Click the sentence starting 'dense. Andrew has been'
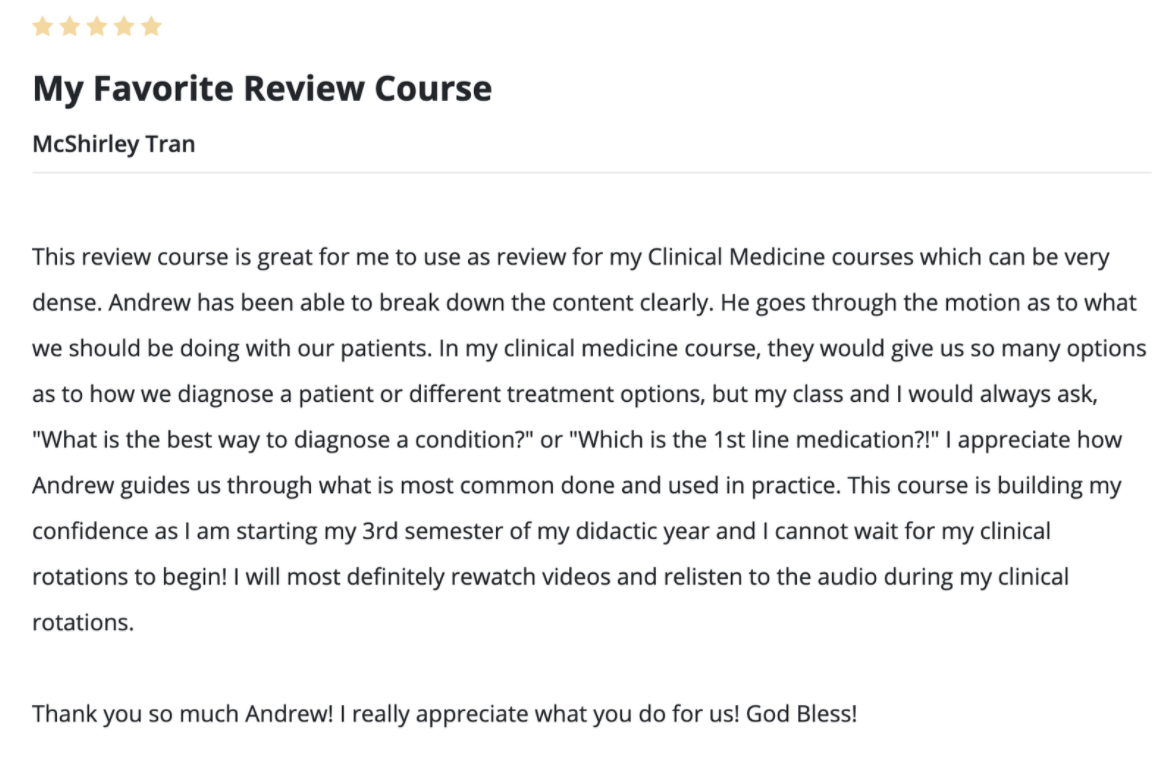1158x762 pixels. coord(373,303)
